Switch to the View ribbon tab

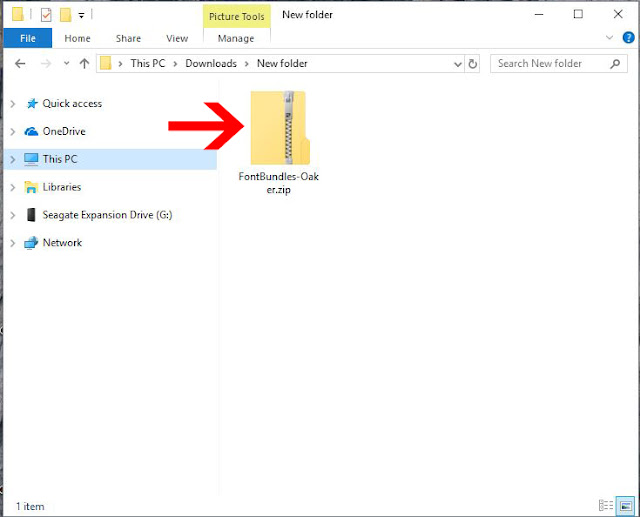[x=177, y=38]
